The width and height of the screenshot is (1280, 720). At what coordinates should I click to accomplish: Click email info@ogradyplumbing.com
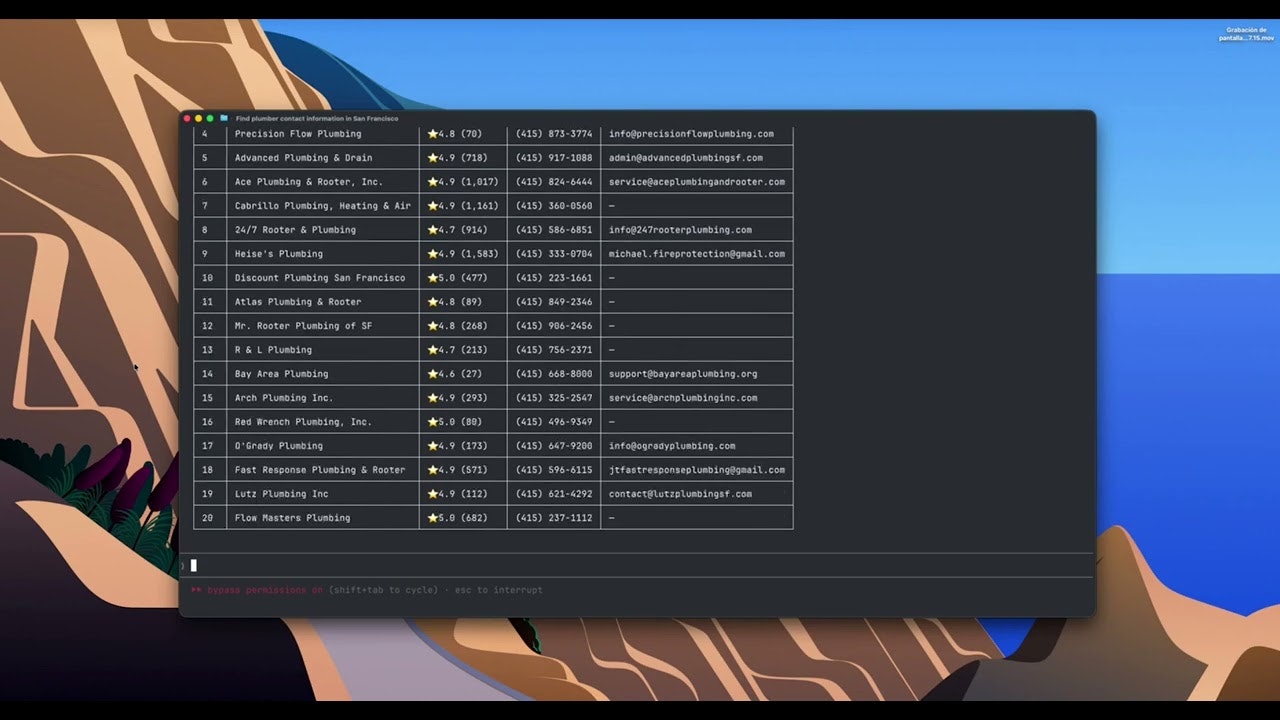pyautogui.click(x=672, y=446)
